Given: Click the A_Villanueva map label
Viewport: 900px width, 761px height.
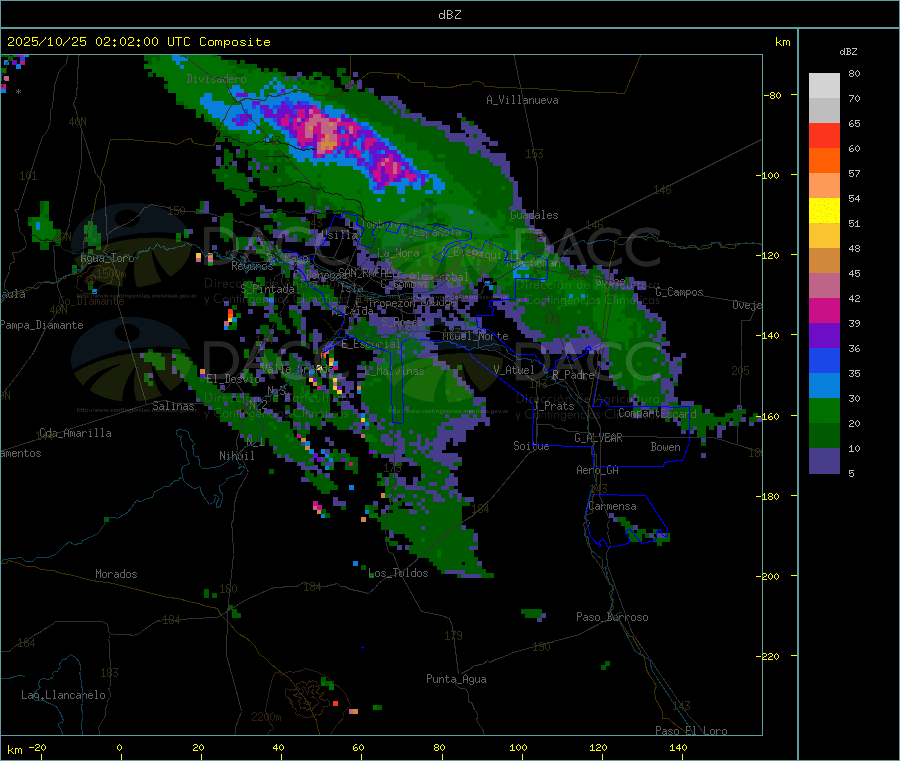Looking at the screenshot, I should pos(522,100).
